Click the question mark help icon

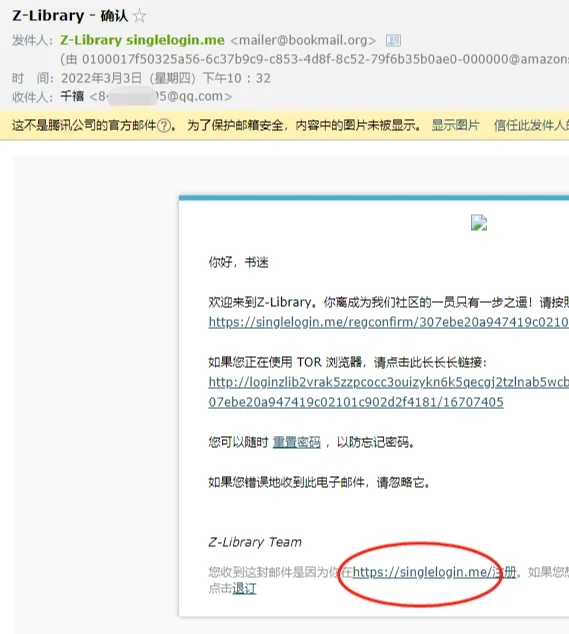point(163,126)
